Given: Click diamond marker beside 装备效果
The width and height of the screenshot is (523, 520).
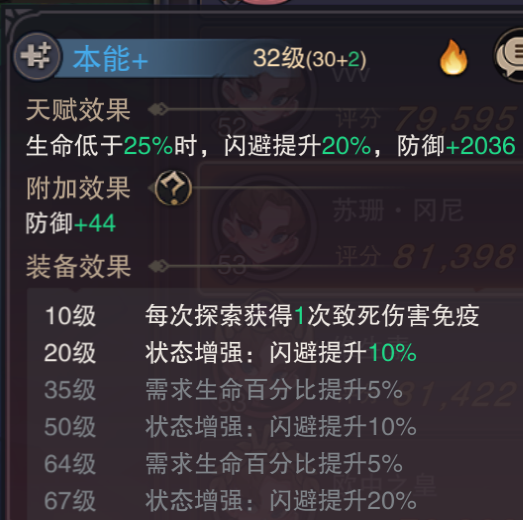Looking at the screenshot, I should coord(158,266).
